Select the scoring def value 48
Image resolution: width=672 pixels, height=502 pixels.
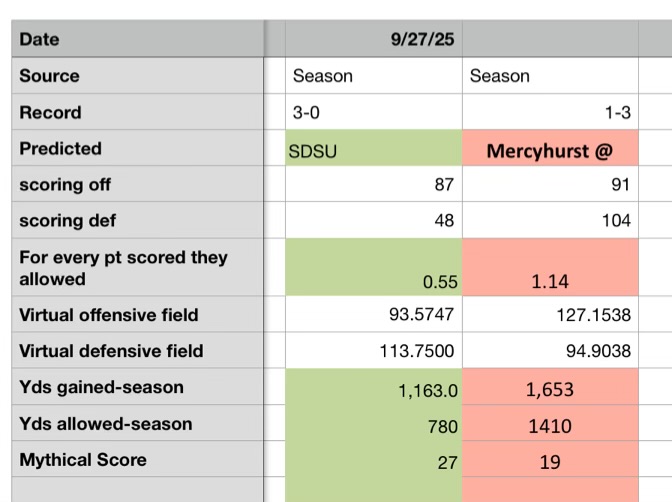point(375,221)
